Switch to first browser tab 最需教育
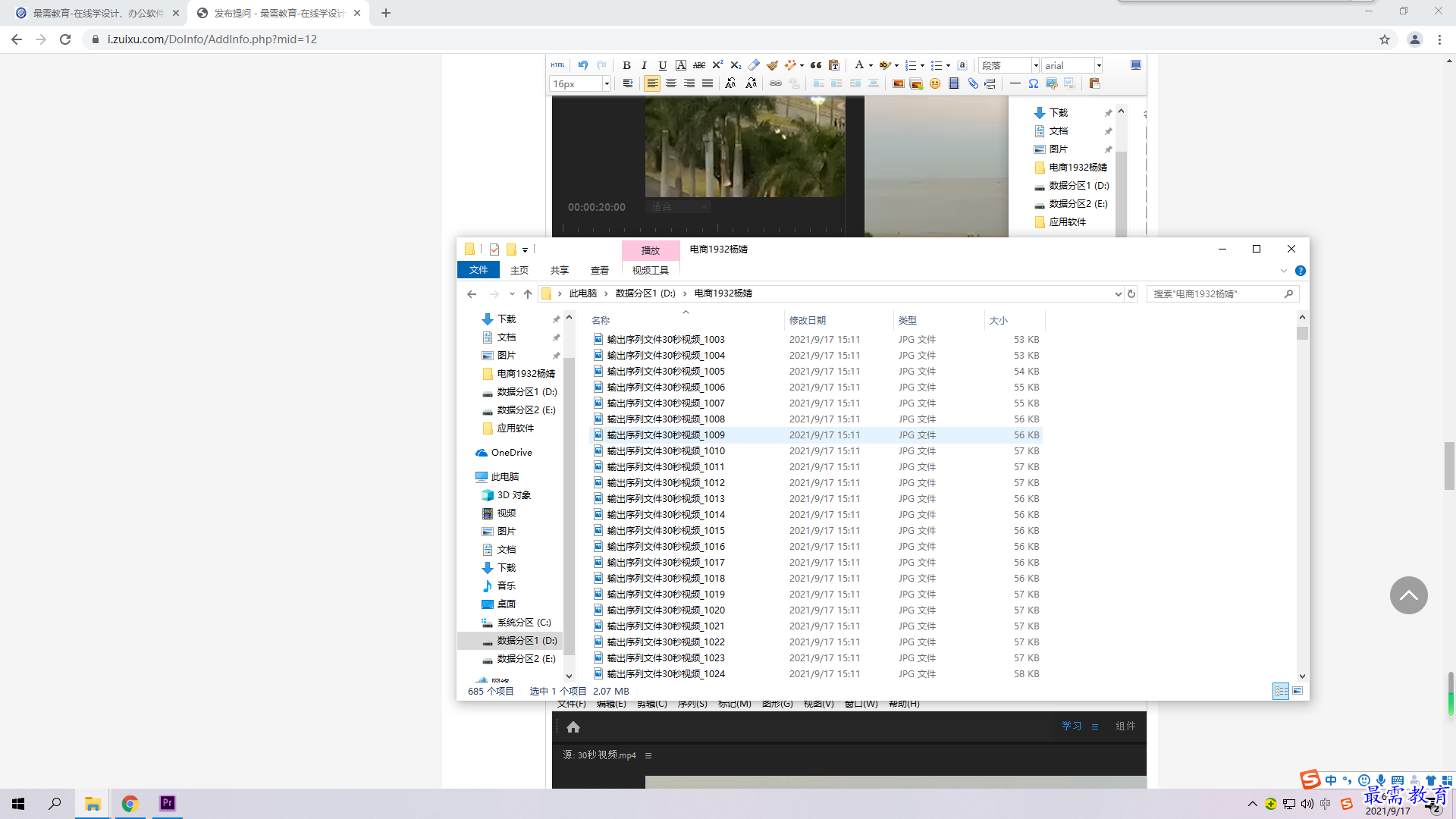 click(x=97, y=13)
